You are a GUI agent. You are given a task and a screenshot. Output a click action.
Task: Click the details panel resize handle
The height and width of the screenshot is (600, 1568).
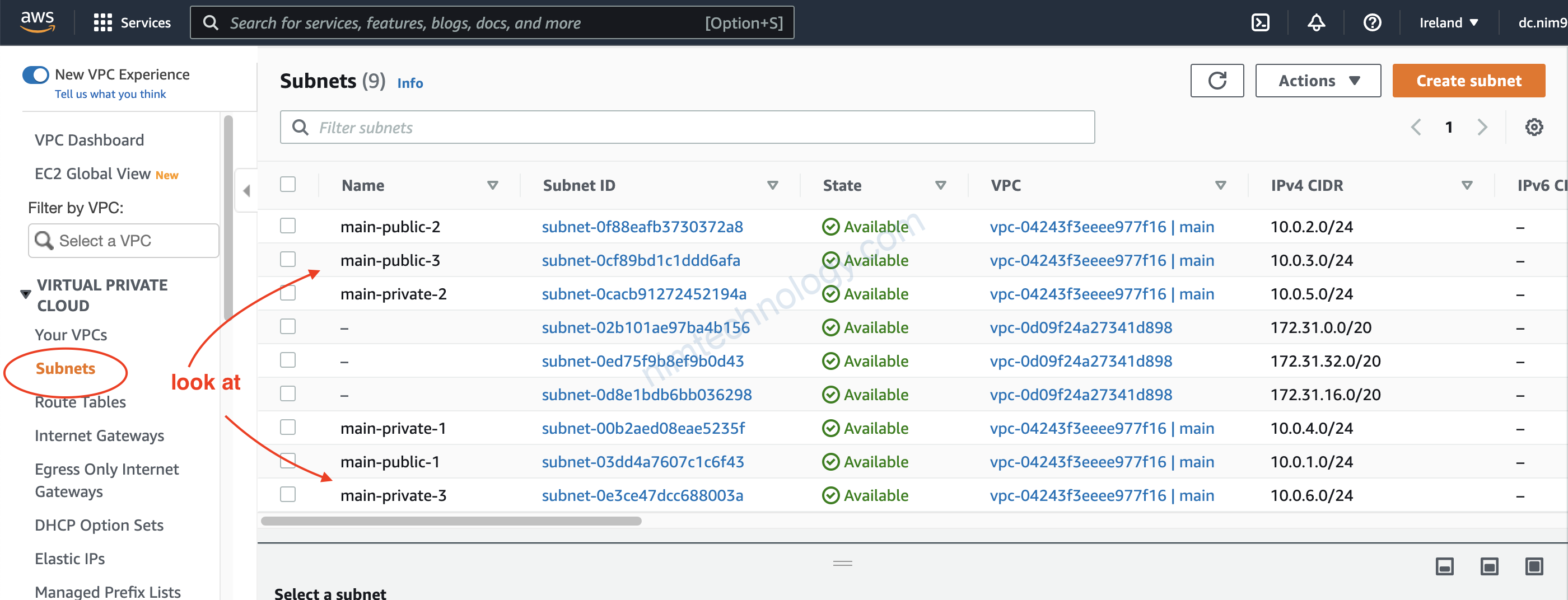pos(842,564)
